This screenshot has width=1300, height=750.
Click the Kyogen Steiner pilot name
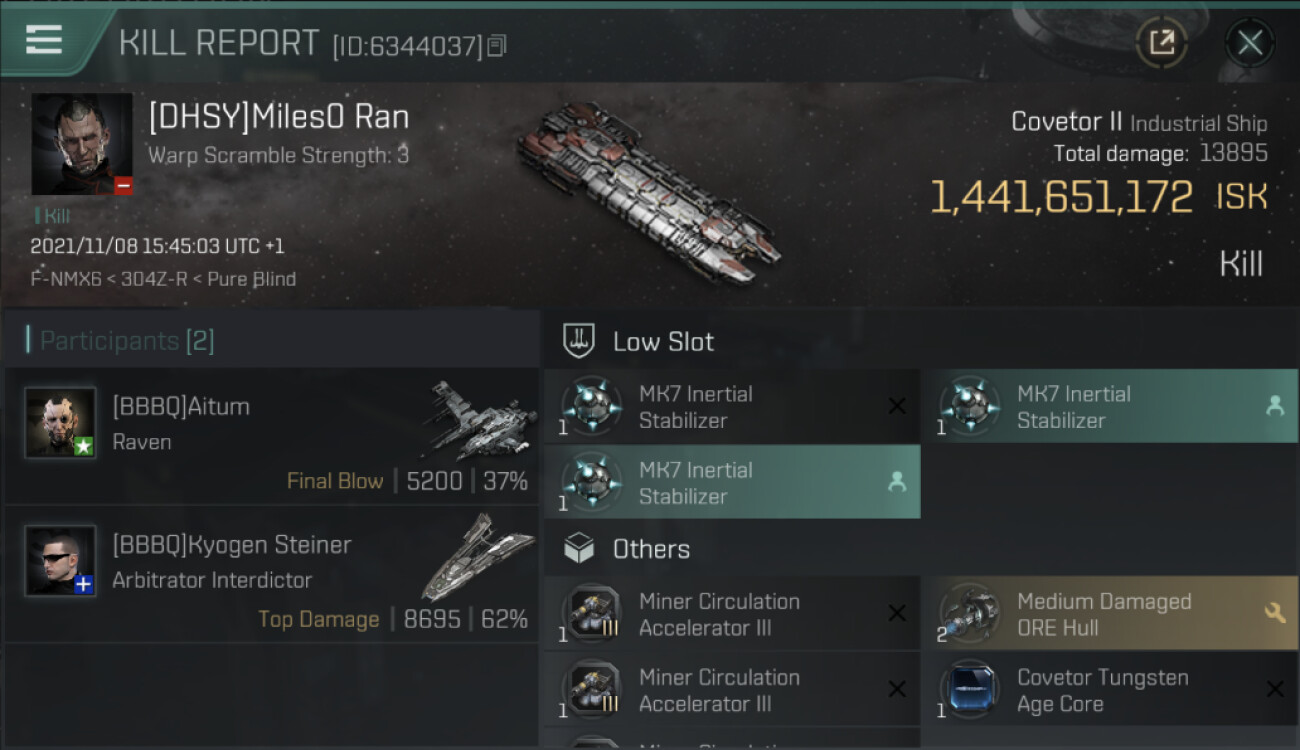232,545
